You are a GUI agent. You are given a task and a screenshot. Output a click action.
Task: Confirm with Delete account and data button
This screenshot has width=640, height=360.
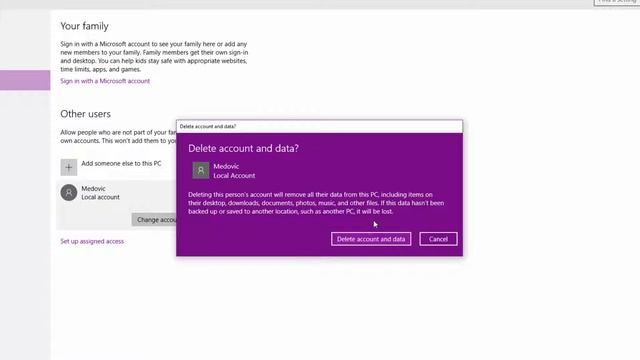pos(371,239)
